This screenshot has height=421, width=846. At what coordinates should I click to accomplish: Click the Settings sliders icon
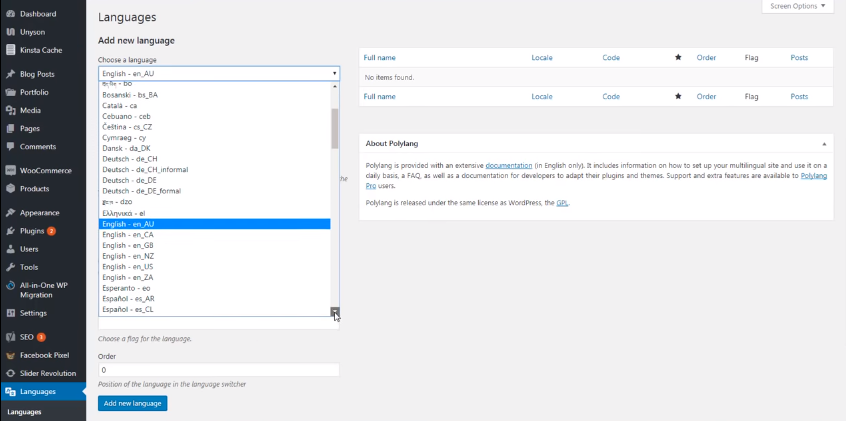point(10,313)
